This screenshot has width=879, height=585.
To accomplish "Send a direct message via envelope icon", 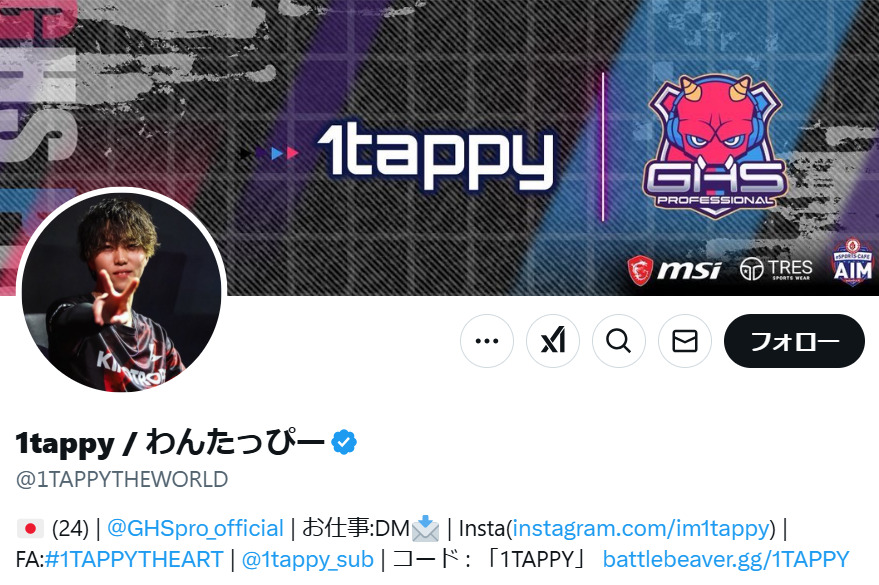I will pyautogui.click(x=684, y=341).
